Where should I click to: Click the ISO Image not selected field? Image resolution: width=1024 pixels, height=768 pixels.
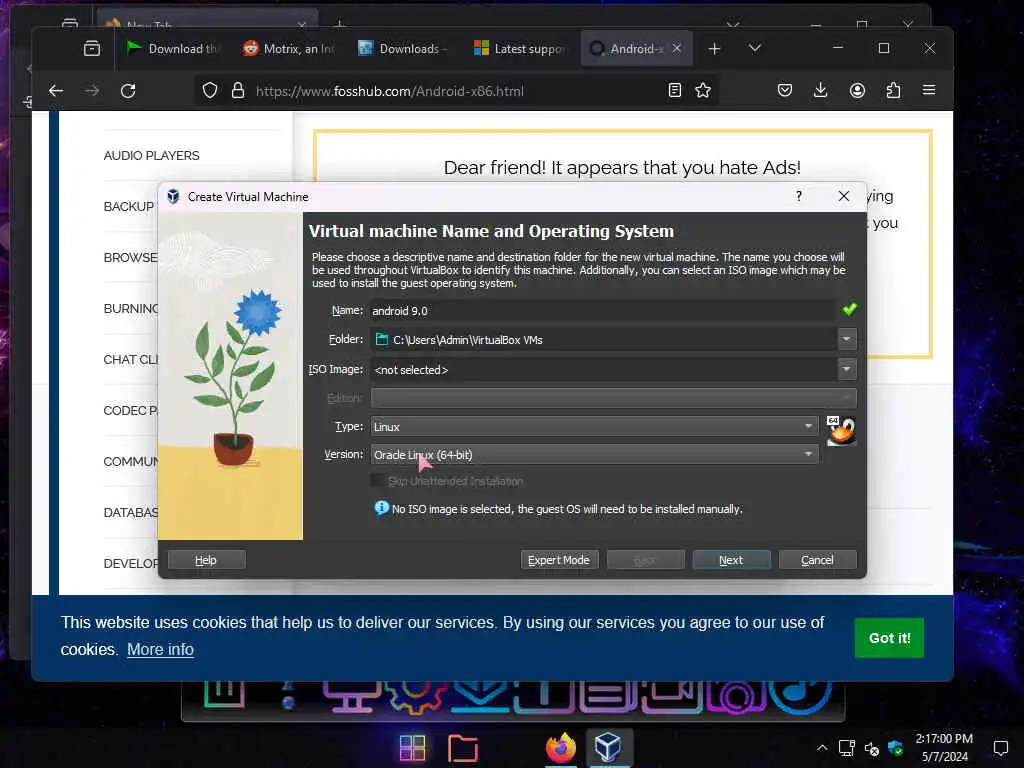pos(603,370)
